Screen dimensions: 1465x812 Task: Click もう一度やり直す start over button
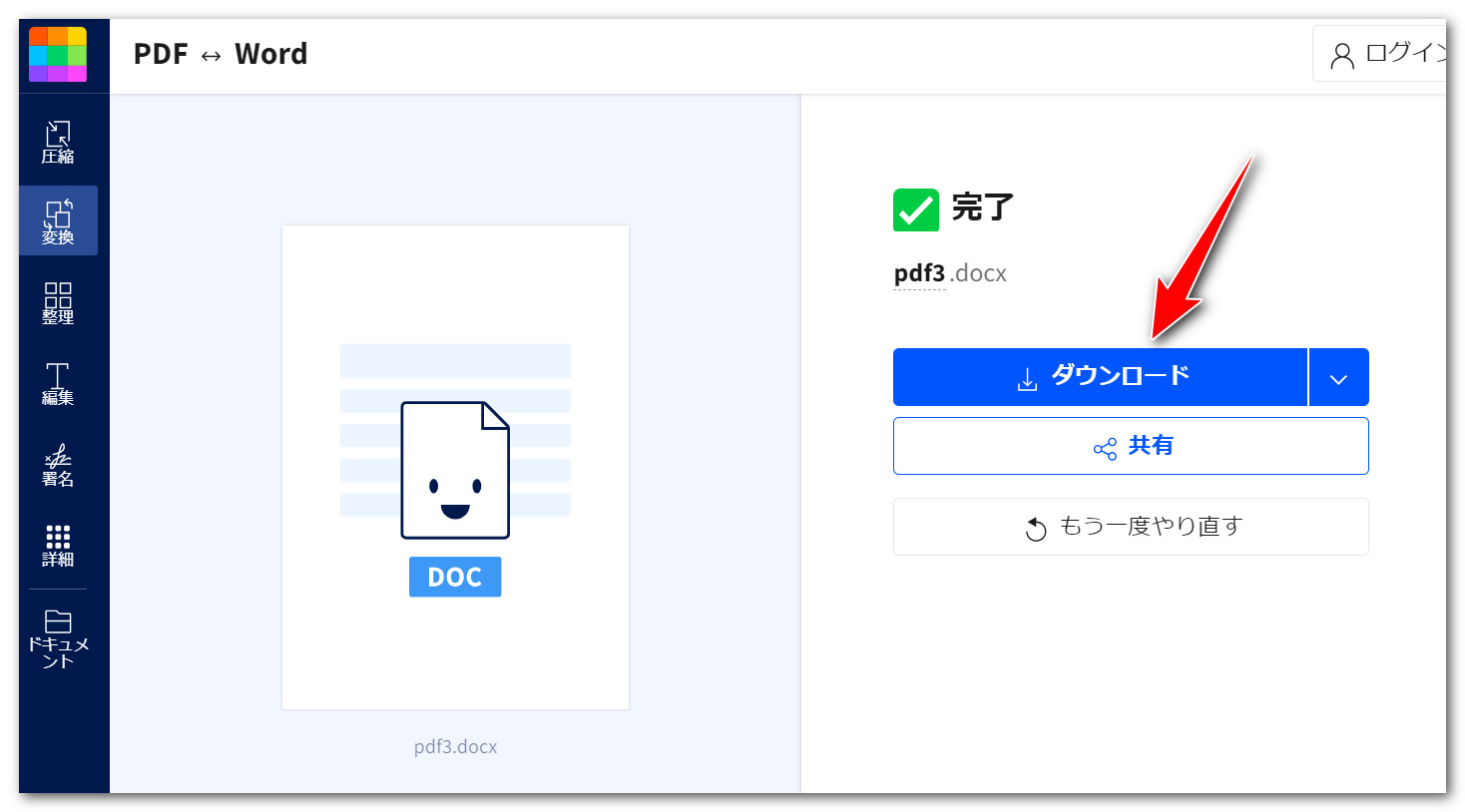(x=1131, y=527)
